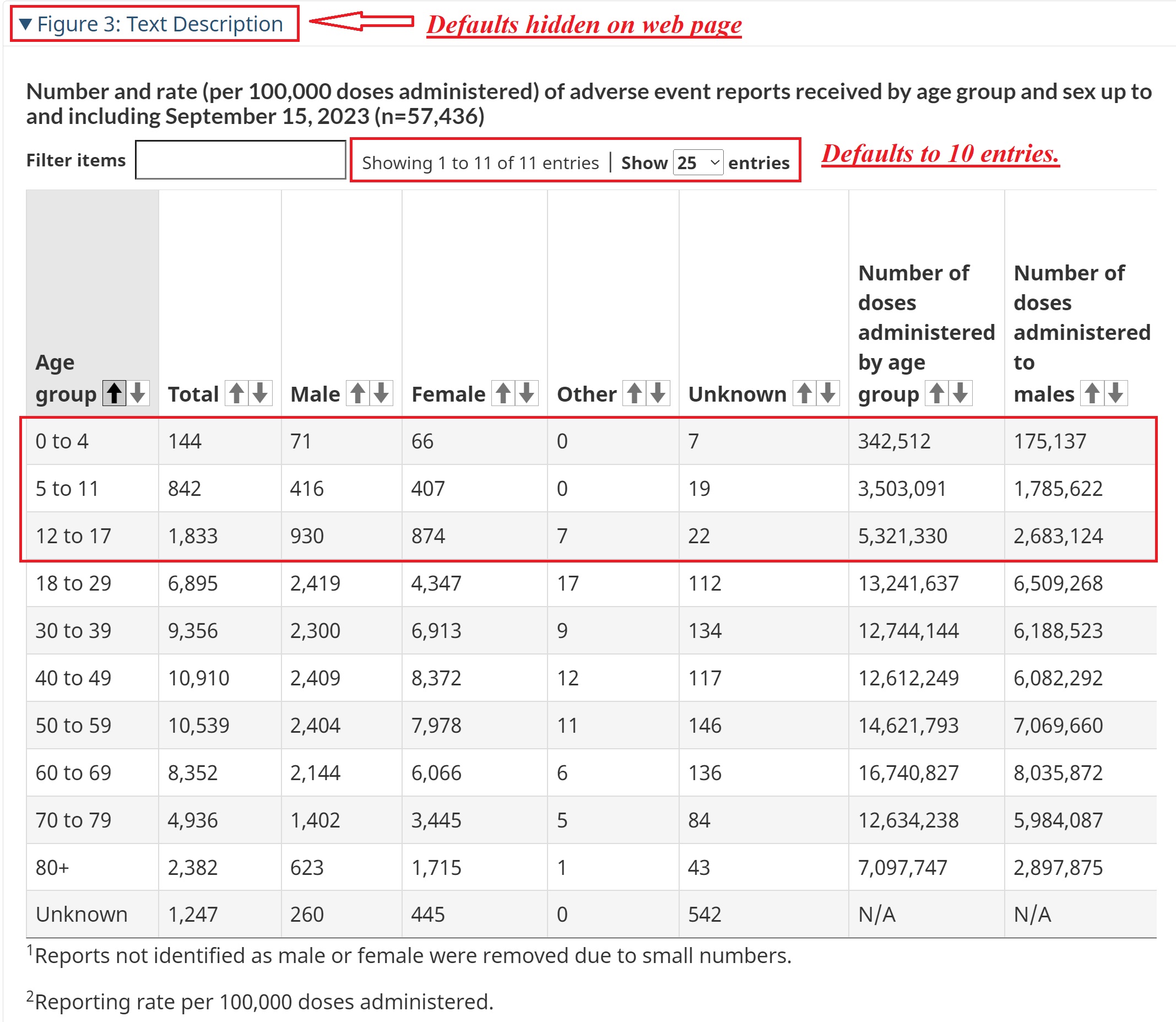The image size is (1176, 1022).
Task: Click footnote 1 about removed reports
Action: (409, 955)
